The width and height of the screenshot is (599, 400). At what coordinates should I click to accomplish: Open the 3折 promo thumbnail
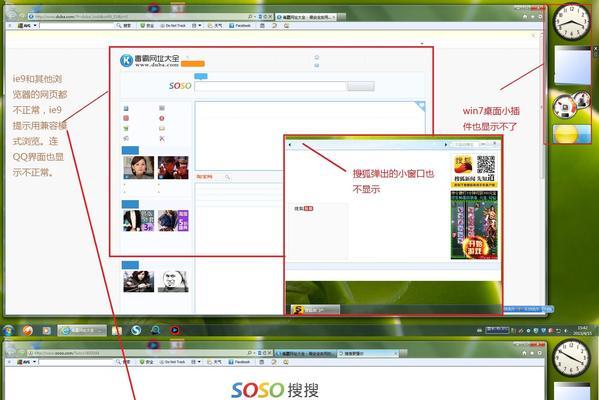138,220
